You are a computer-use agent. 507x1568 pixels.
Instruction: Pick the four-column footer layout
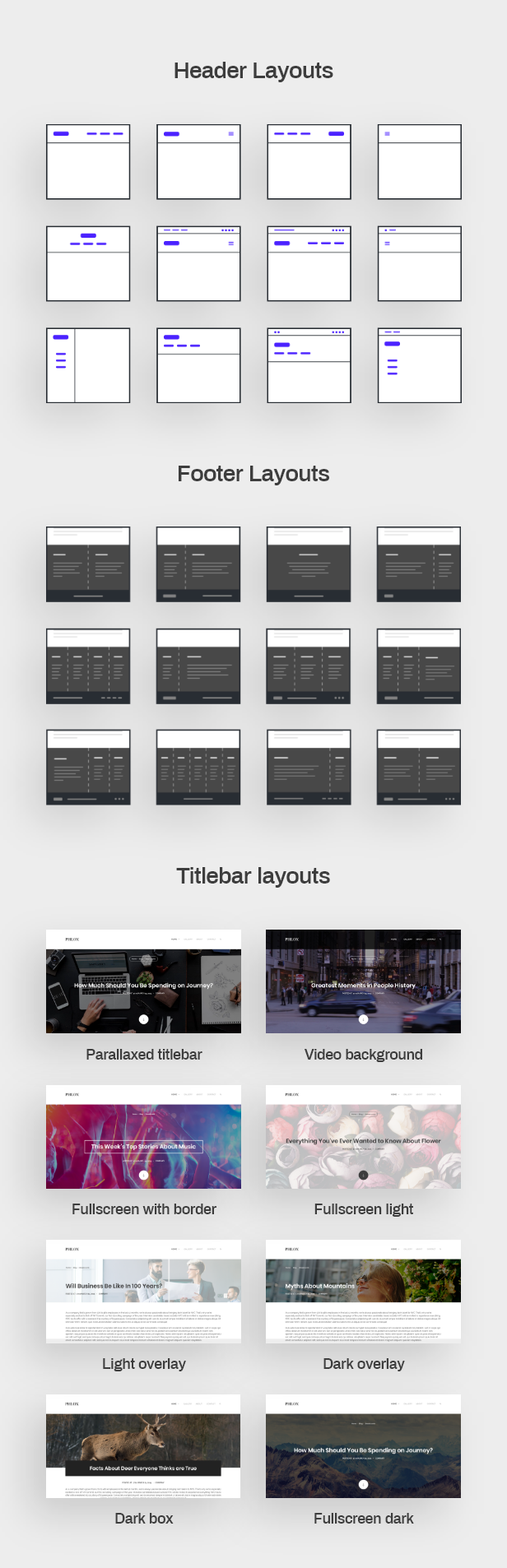pyautogui.click(x=88, y=666)
